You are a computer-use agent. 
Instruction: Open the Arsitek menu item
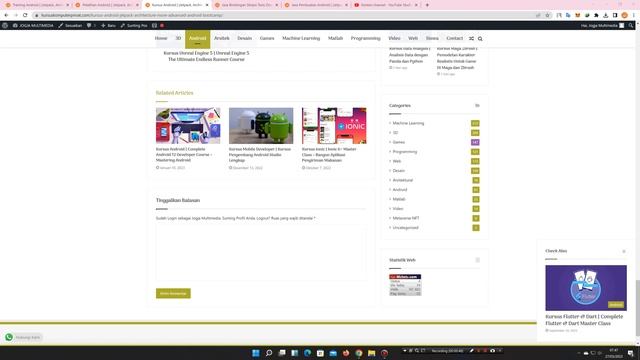pyautogui.click(x=222, y=38)
